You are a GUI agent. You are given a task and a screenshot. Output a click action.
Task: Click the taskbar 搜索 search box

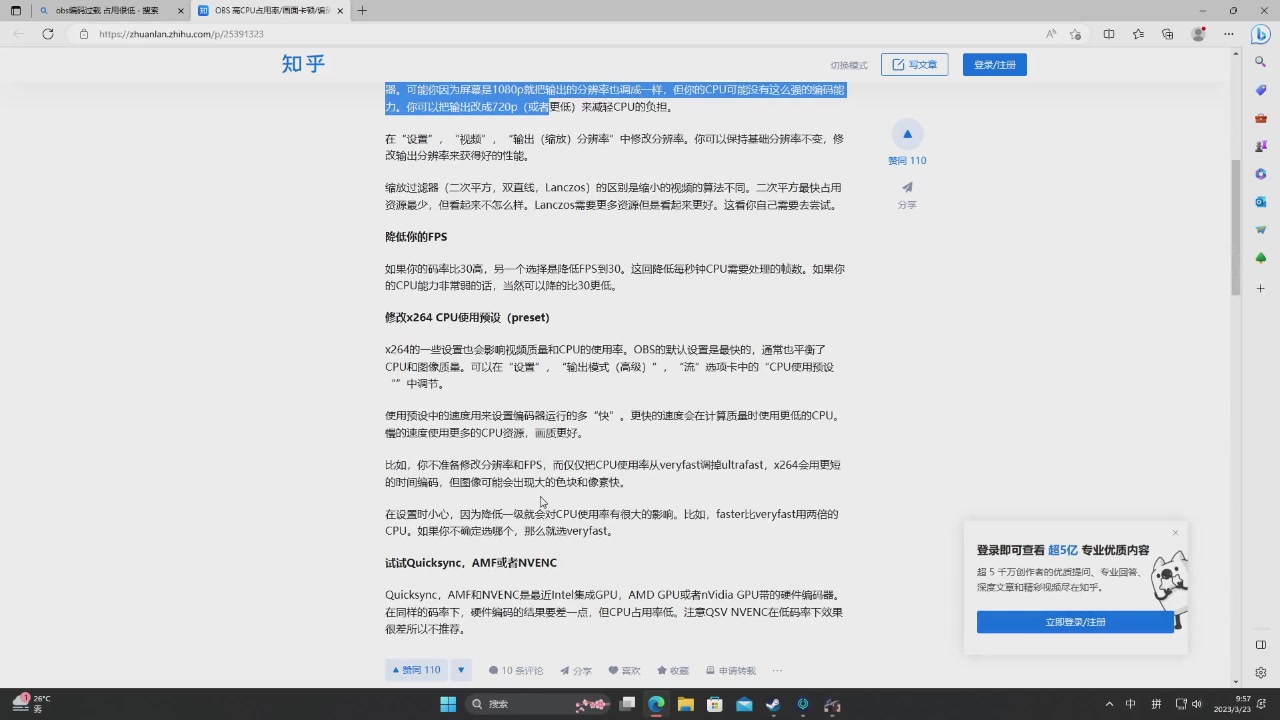click(x=540, y=704)
